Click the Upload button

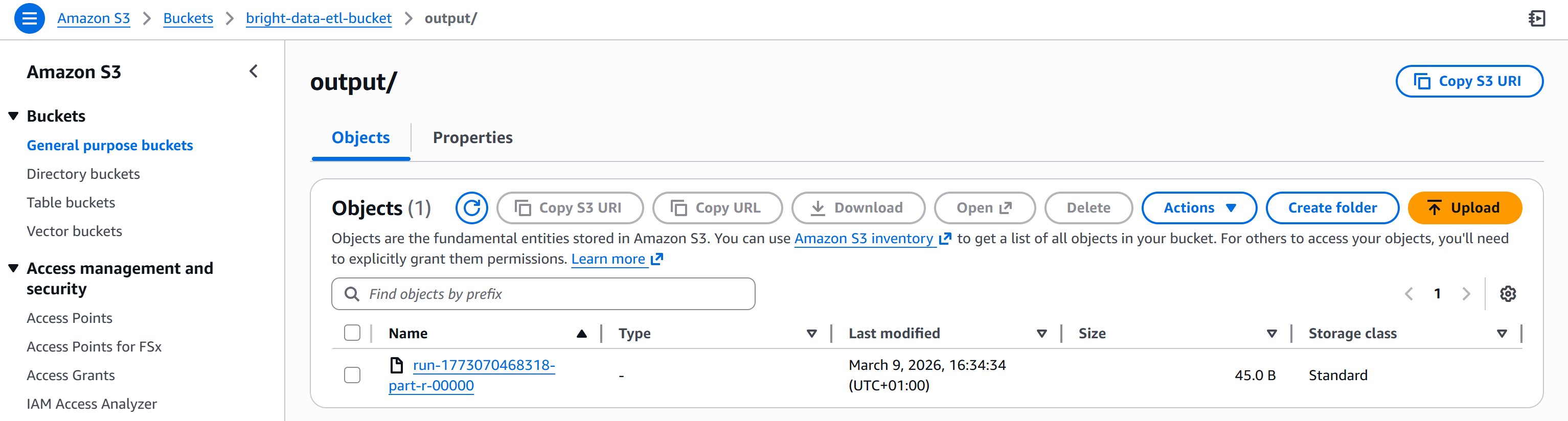[1464, 208]
